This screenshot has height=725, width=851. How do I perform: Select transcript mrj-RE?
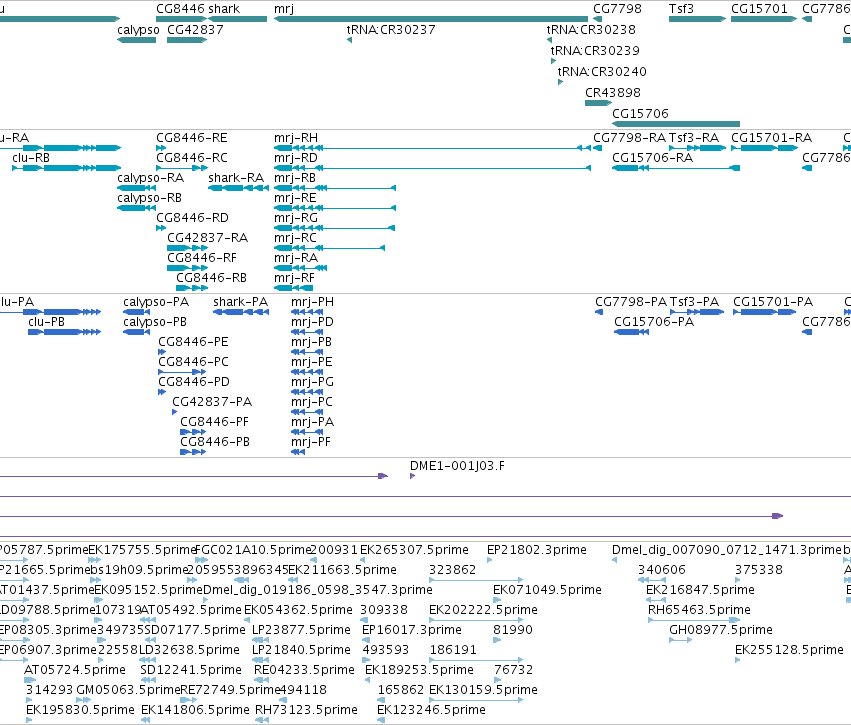pos(335,208)
